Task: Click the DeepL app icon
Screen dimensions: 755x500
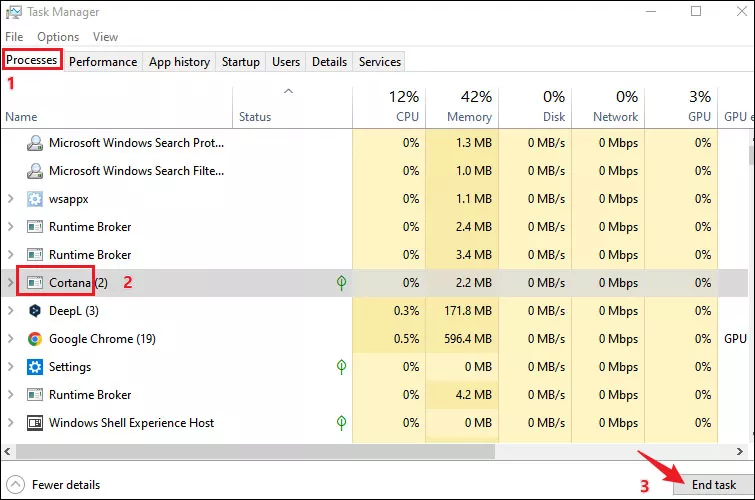Action: pos(35,311)
